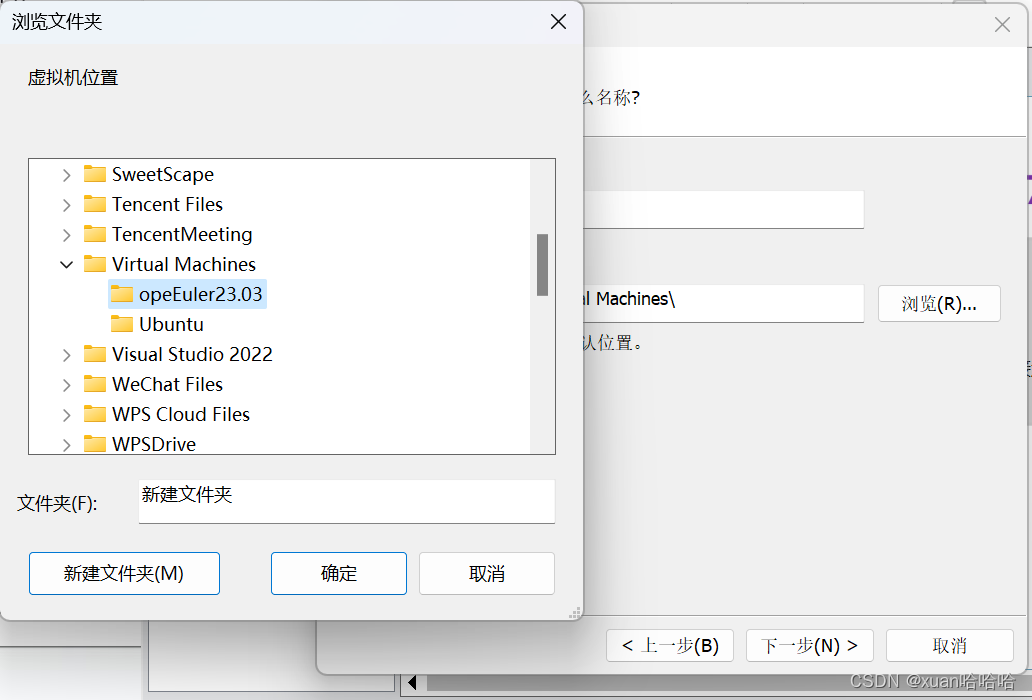Select the TencentMeeting folder icon

point(96,234)
